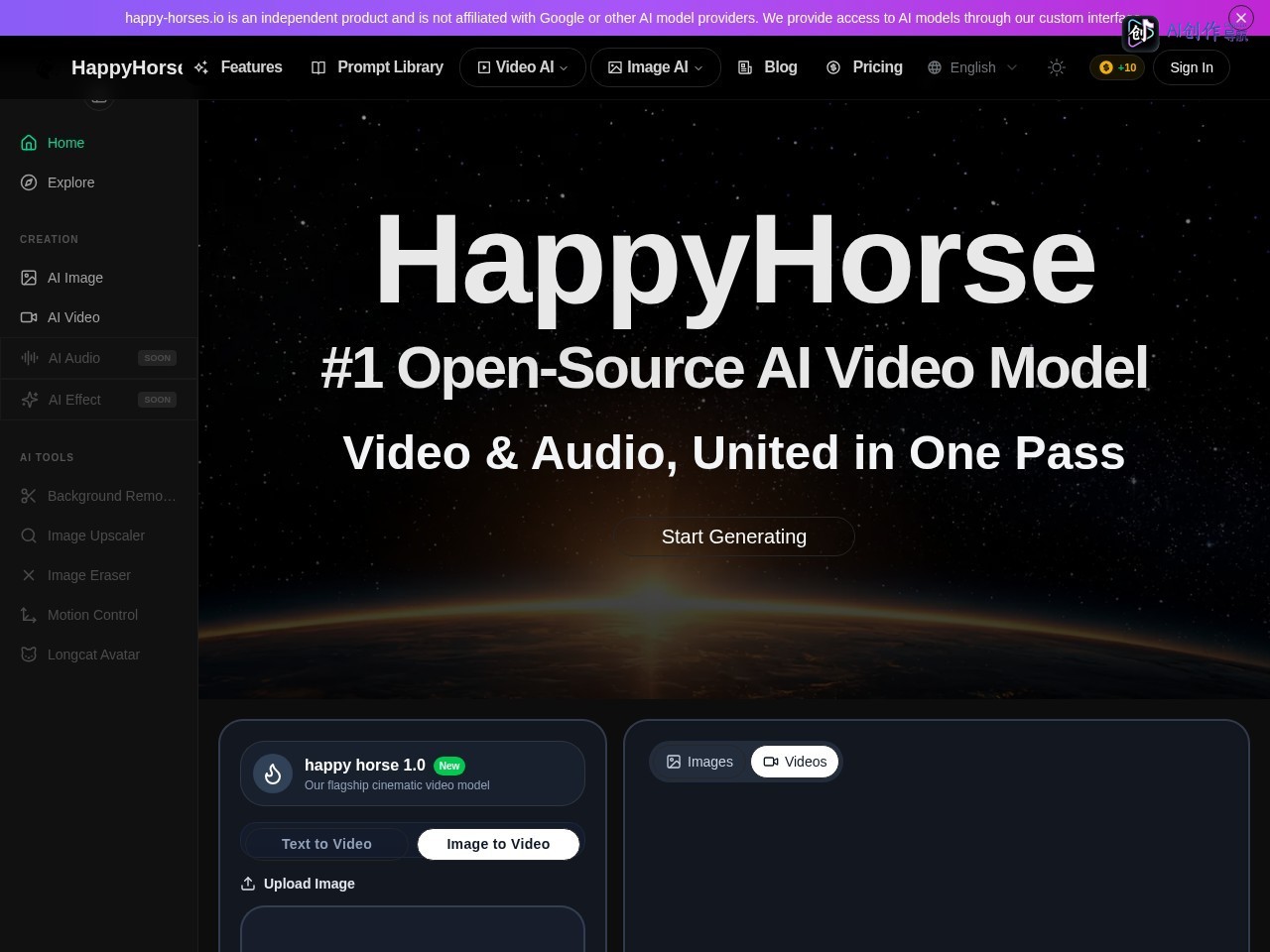The width and height of the screenshot is (1270, 952).
Task: Click the Explore compass icon
Action: 29,182
